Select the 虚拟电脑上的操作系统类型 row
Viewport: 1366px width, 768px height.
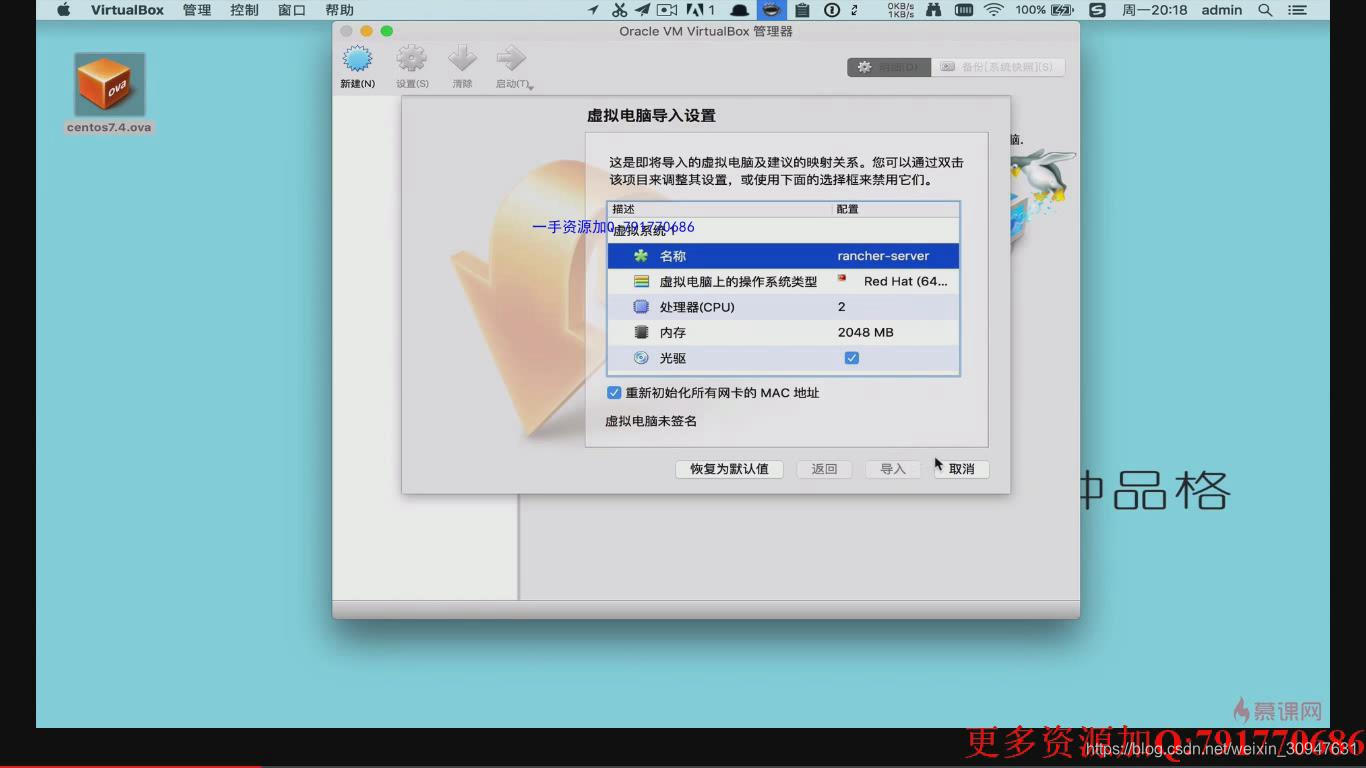(783, 282)
